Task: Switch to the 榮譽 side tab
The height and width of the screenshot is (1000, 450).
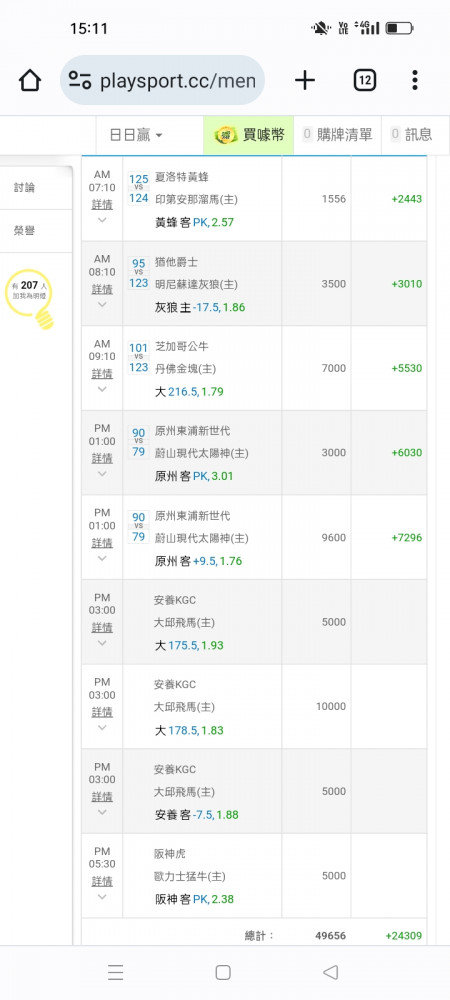Action: point(24,231)
